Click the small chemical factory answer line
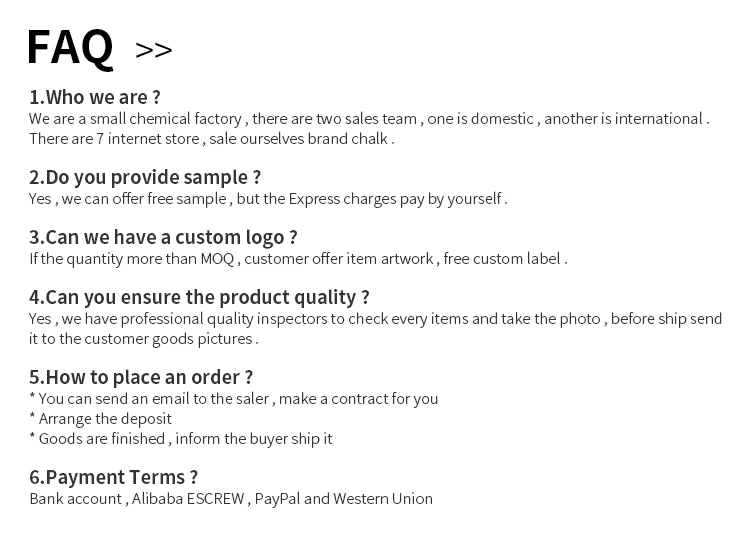 pyautogui.click(x=369, y=118)
